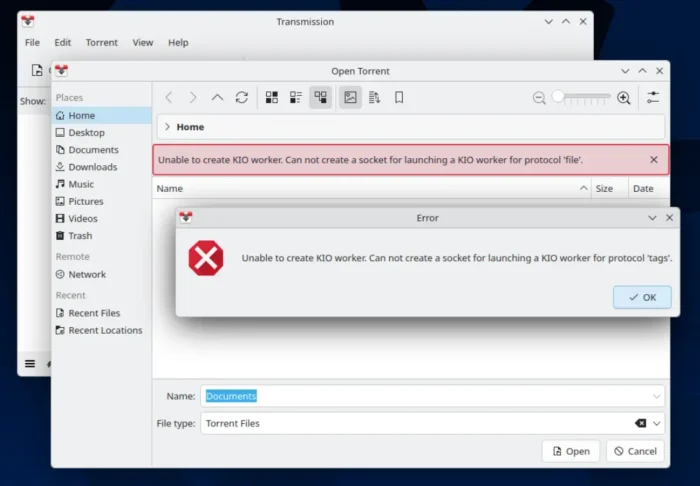
Task: Expand the Home breadcrumb chevron
Action: [167, 127]
